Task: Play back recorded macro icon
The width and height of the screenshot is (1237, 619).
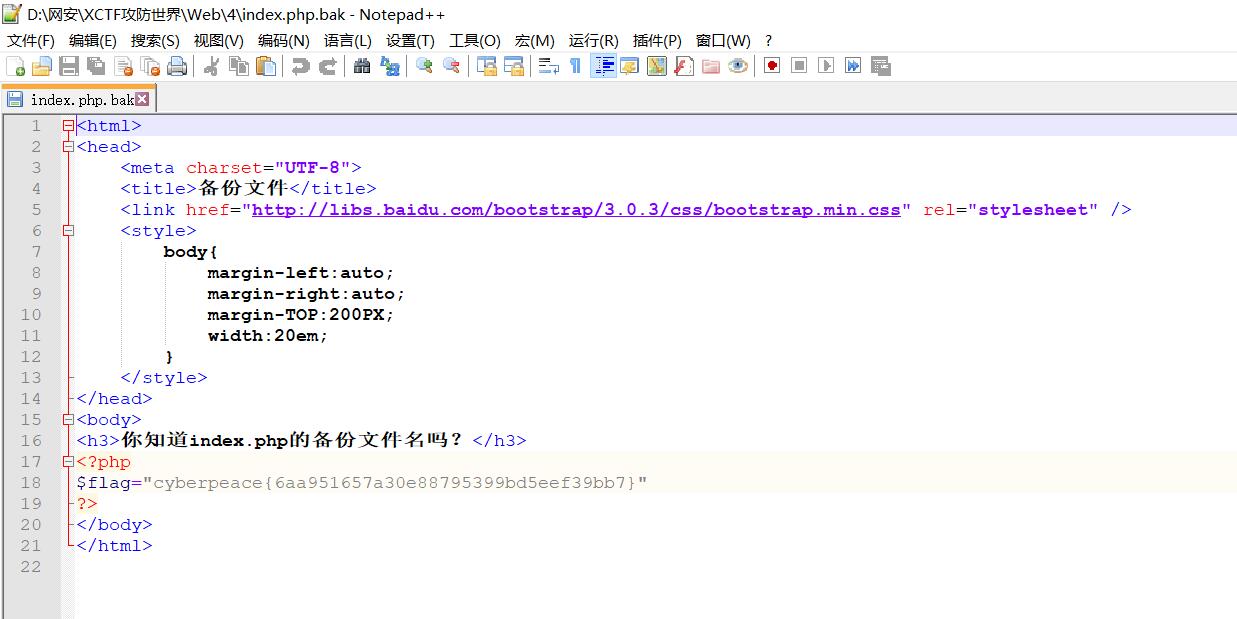Action: [x=826, y=66]
